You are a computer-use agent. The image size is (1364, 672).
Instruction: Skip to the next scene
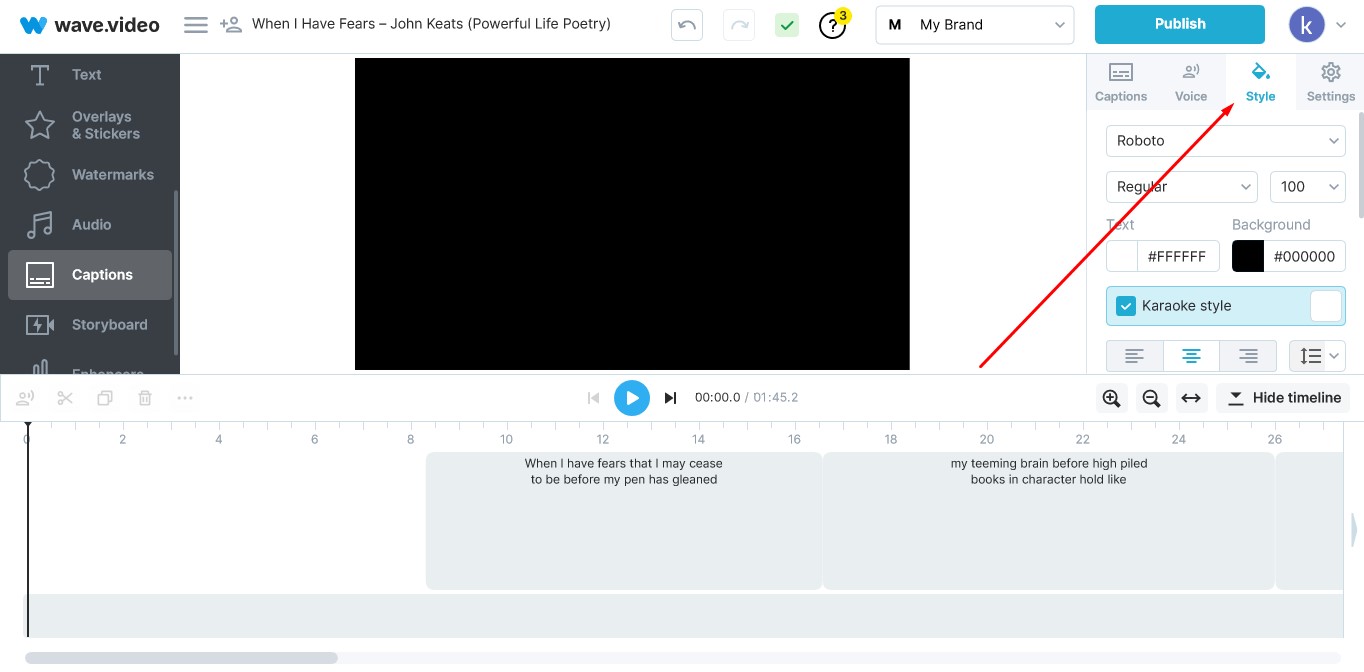[x=671, y=398]
